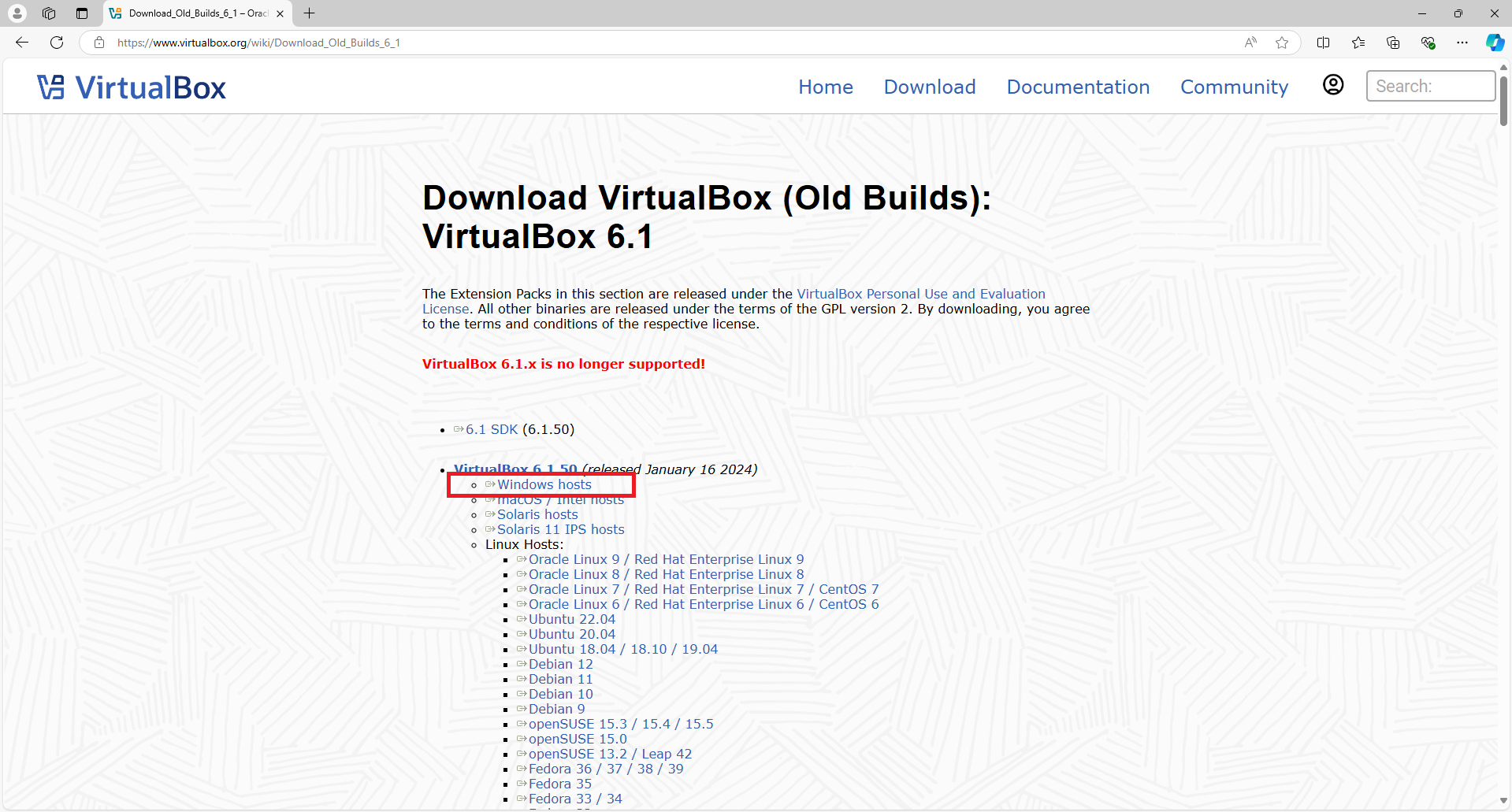Refresh the current page

click(56, 43)
